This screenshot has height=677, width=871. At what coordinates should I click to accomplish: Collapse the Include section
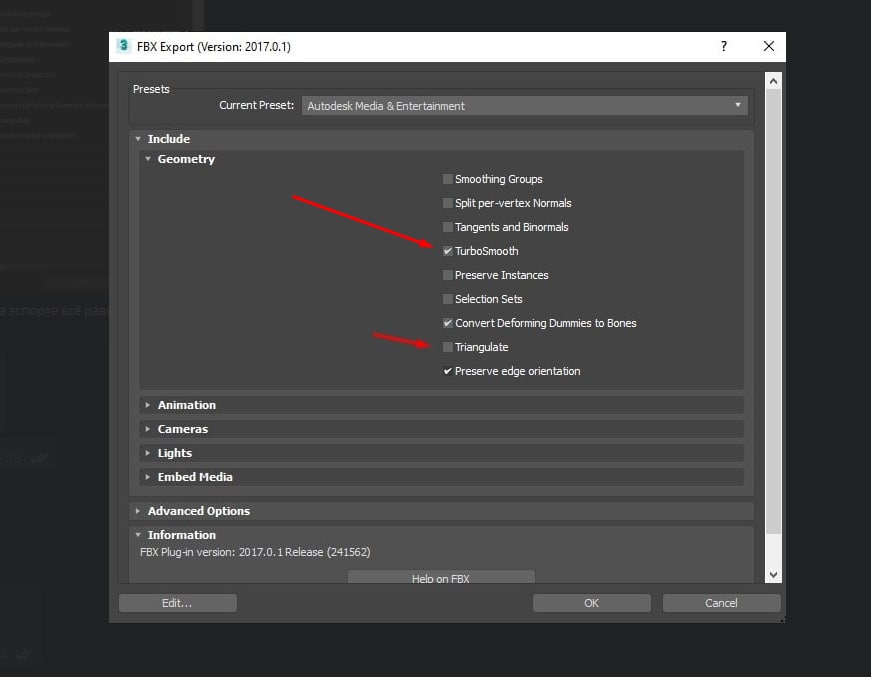tap(138, 139)
